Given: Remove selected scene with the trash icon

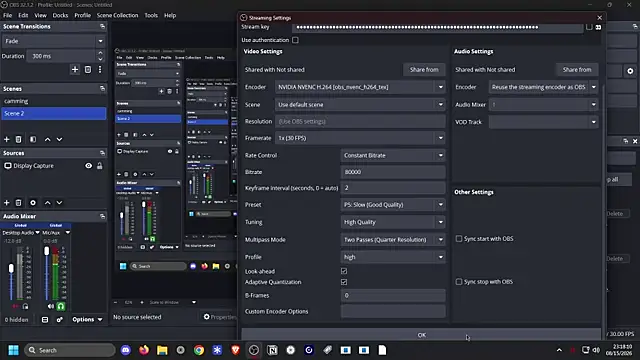Looking at the screenshot, I should click(x=18, y=139).
